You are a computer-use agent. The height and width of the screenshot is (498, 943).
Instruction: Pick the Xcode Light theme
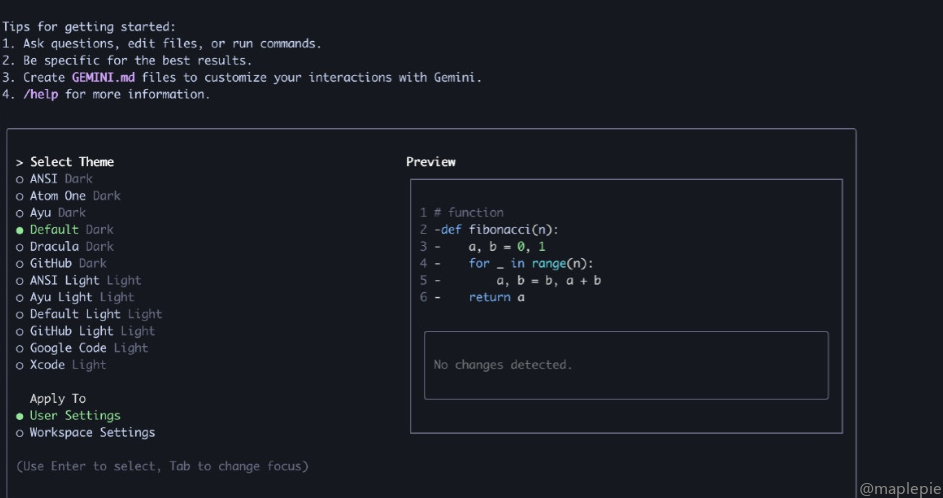67,365
